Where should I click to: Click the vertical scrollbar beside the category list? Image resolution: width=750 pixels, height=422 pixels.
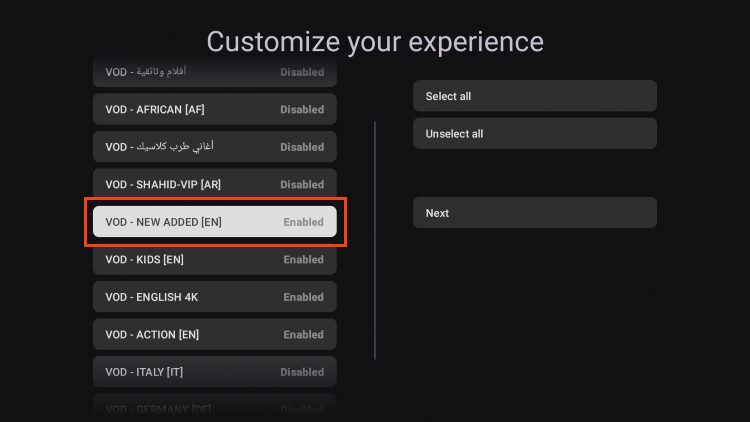click(375, 240)
